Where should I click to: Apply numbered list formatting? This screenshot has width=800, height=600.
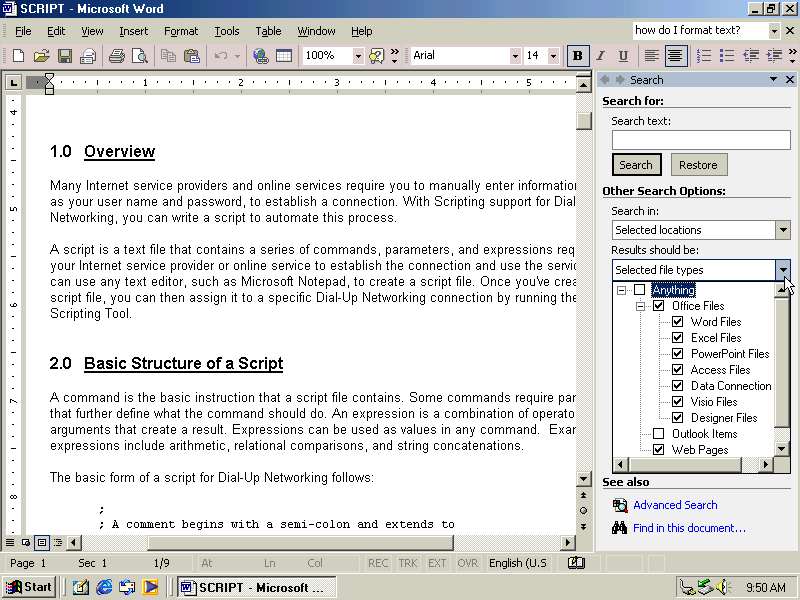(x=704, y=56)
